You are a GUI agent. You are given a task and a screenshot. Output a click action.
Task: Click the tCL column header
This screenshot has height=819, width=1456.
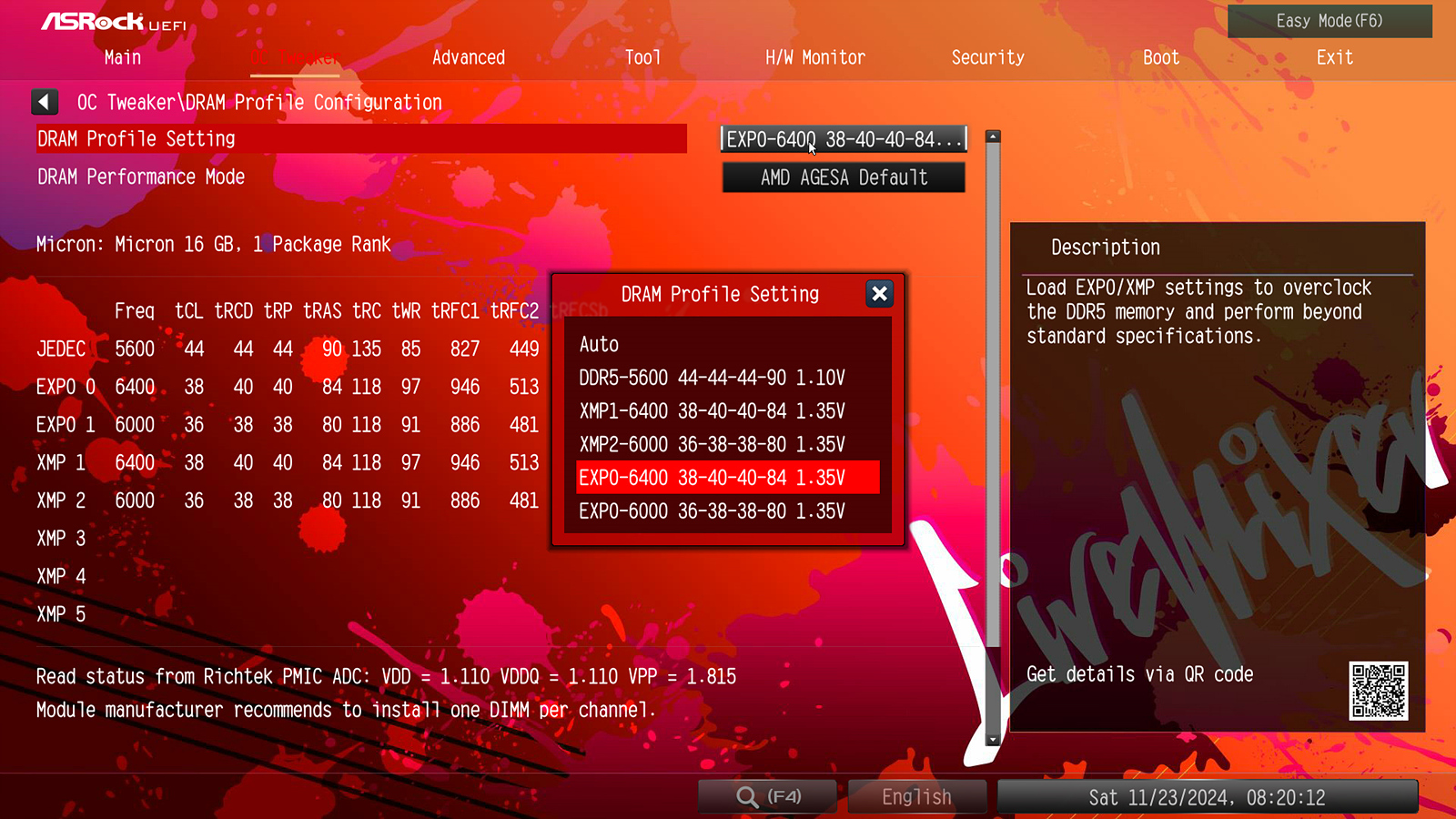coord(189,311)
